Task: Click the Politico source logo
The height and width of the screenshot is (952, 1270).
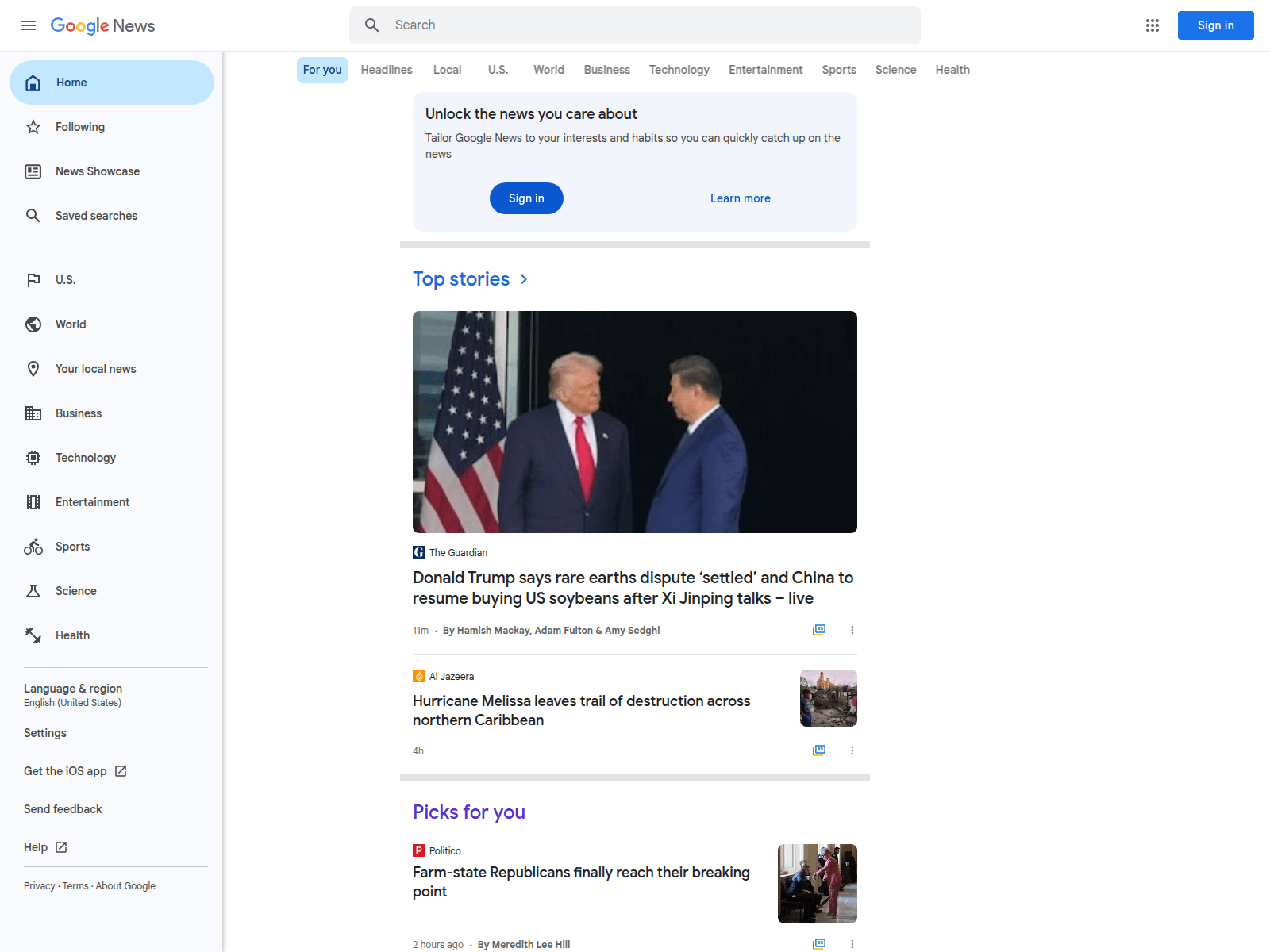Action: (419, 850)
